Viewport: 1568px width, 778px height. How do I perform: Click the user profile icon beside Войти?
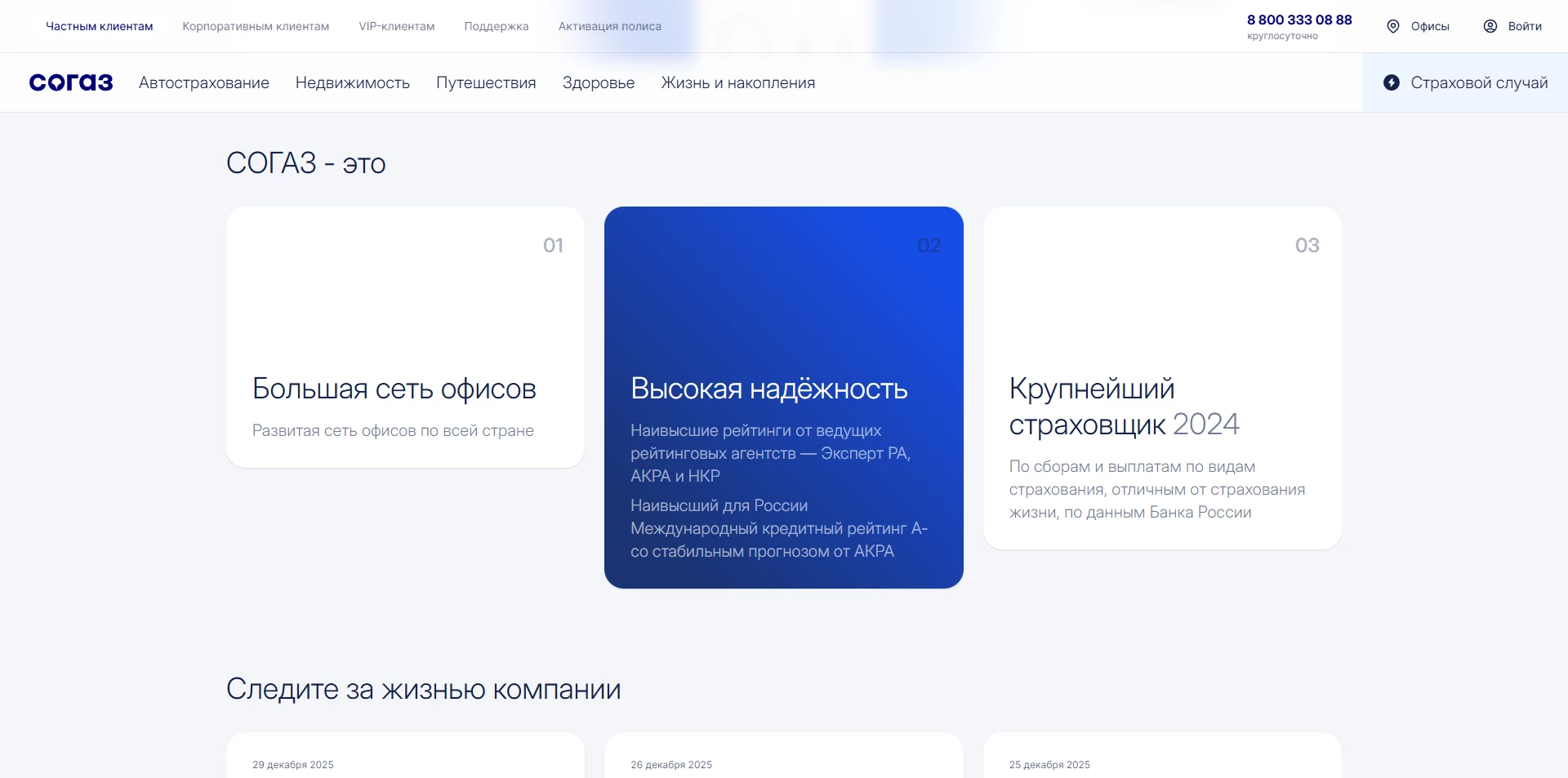[x=1490, y=25]
